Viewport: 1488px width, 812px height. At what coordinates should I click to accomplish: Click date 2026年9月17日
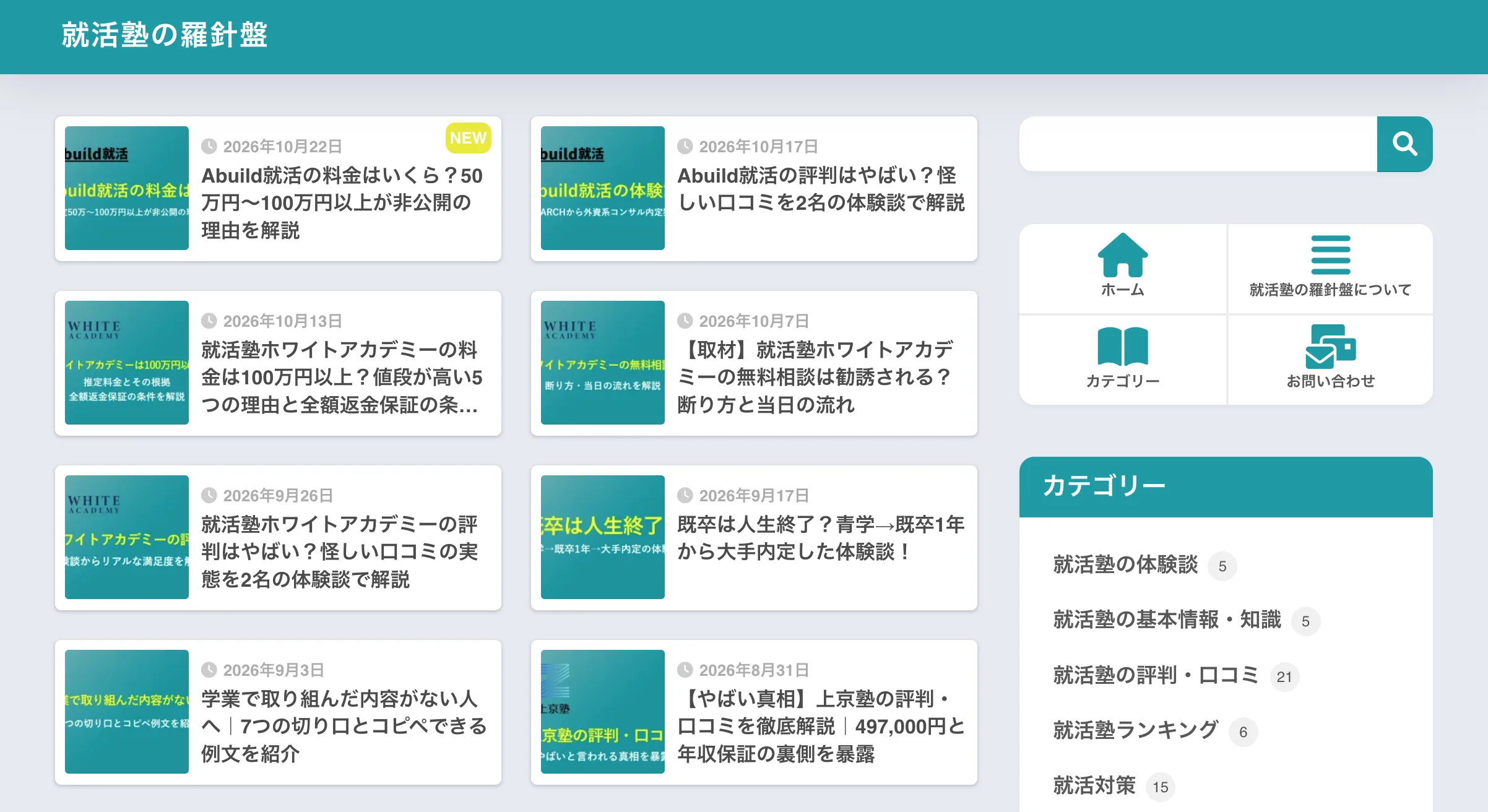pyautogui.click(x=754, y=496)
